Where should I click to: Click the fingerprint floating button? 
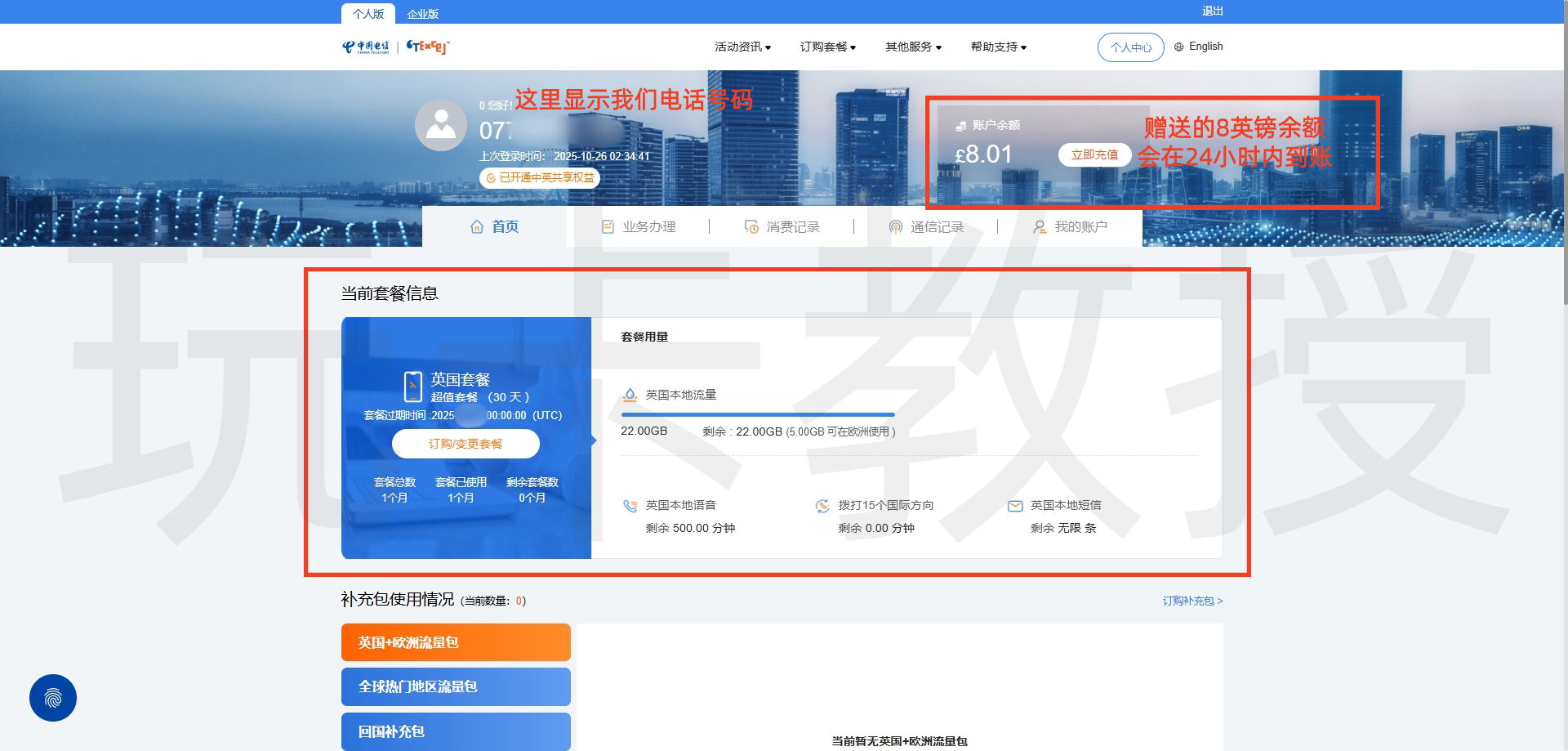tap(53, 698)
